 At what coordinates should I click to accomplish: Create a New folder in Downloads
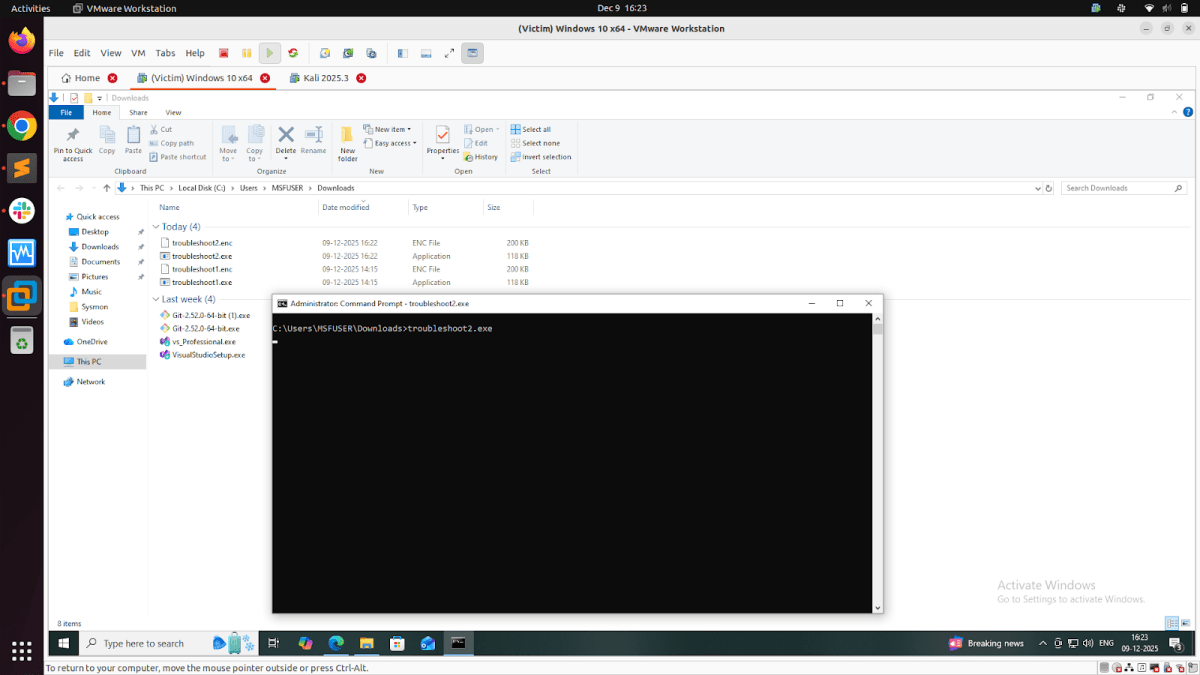click(x=346, y=143)
